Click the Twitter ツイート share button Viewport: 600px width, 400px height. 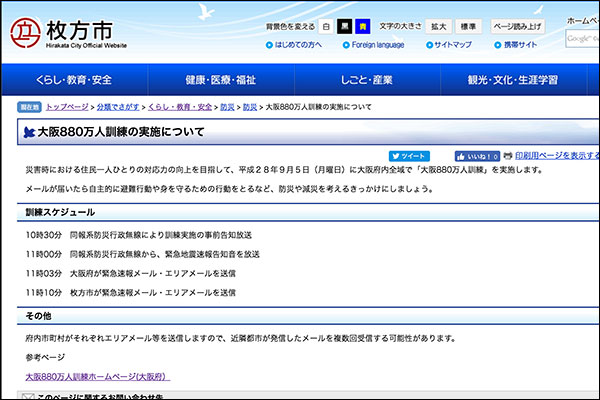pos(409,156)
